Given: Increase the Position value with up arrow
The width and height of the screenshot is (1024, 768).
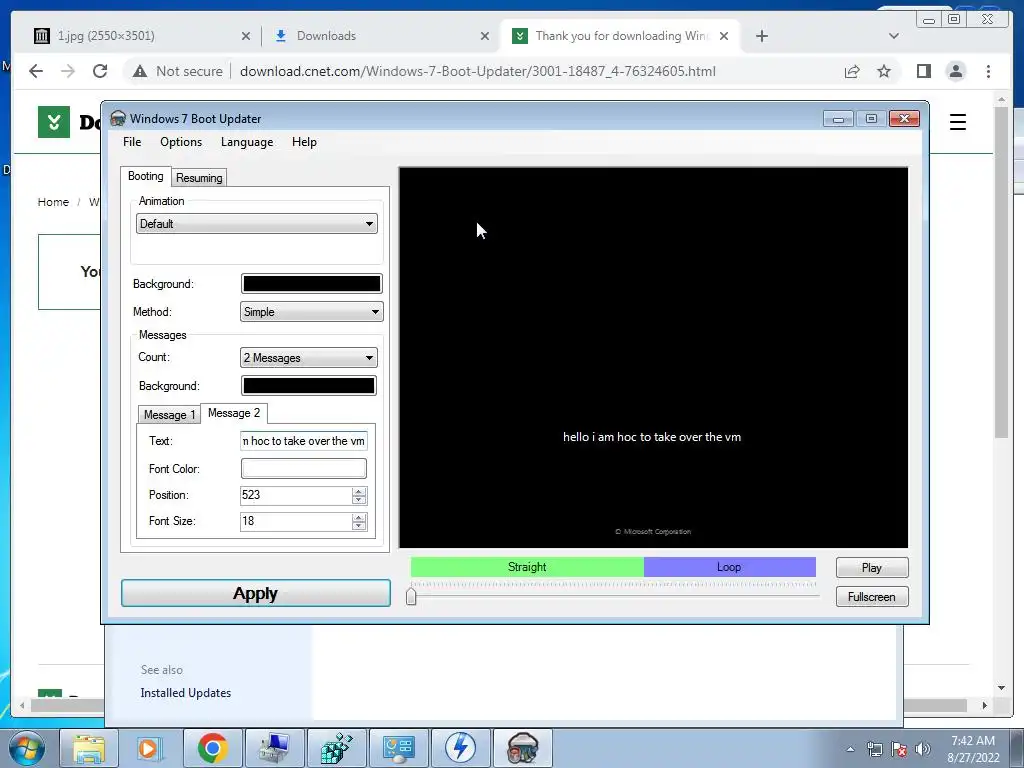Looking at the screenshot, I should pyautogui.click(x=359, y=491).
